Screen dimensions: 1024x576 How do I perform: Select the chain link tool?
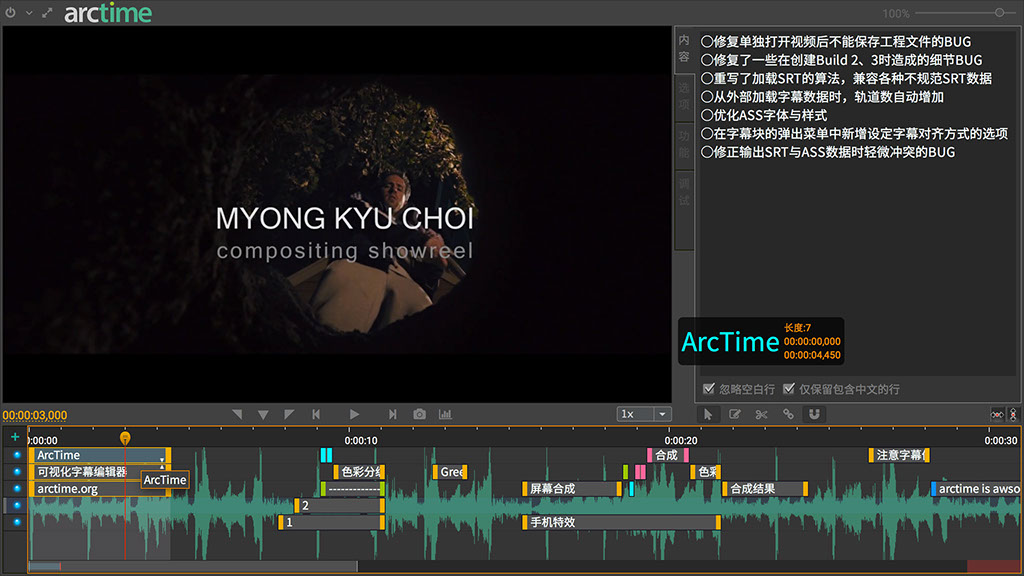(788, 414)
